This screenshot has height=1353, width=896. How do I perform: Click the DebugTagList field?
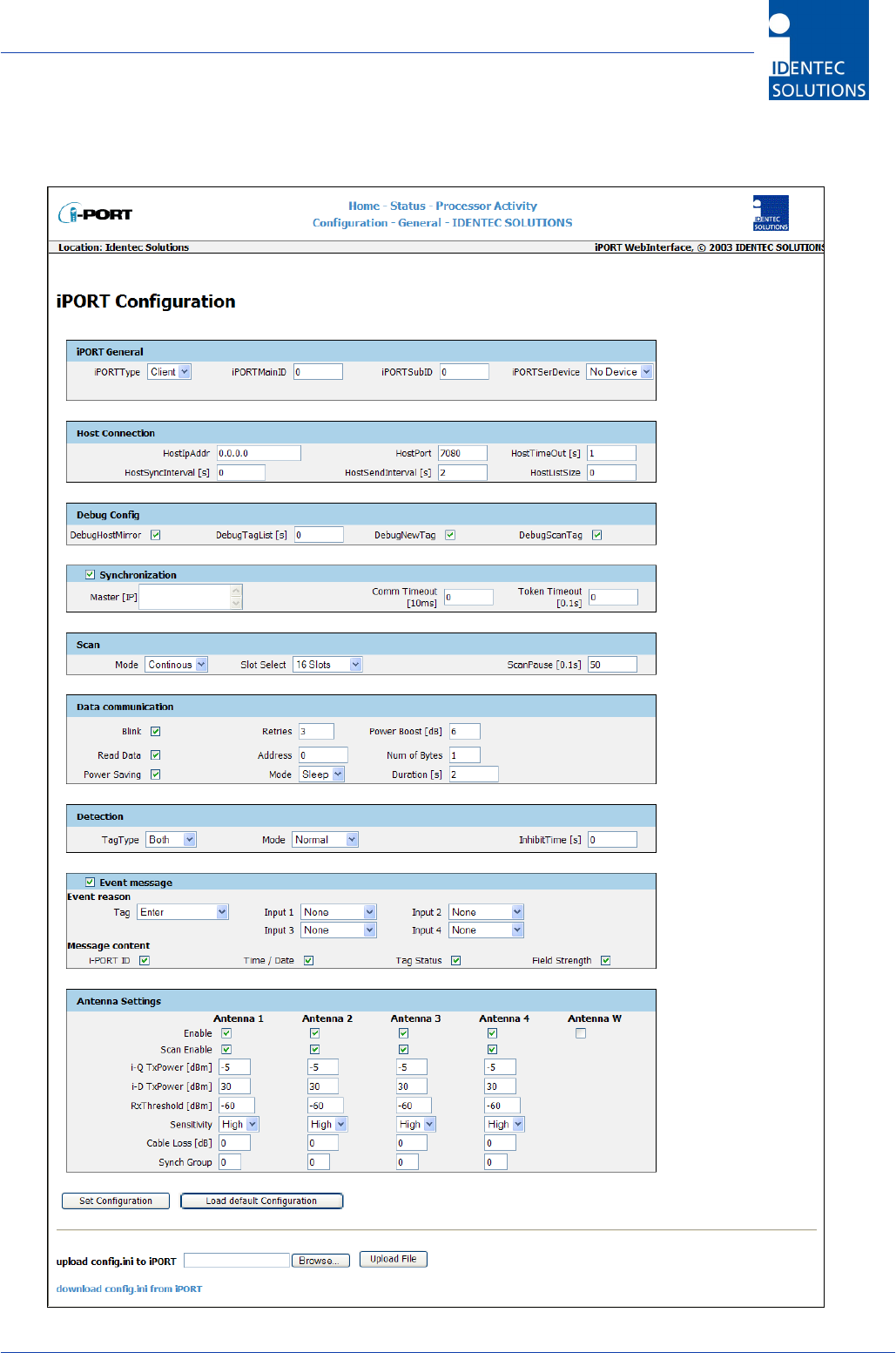[x=319, y=535]
